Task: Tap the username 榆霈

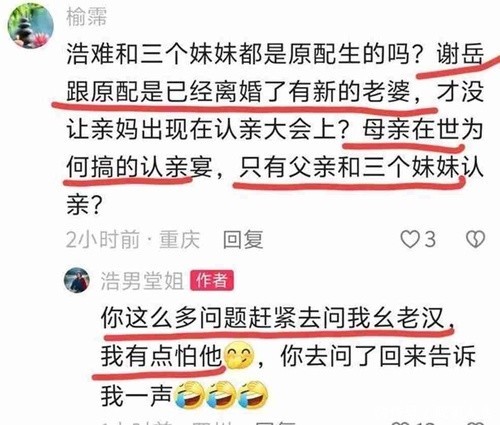Action: coord(87,17)
